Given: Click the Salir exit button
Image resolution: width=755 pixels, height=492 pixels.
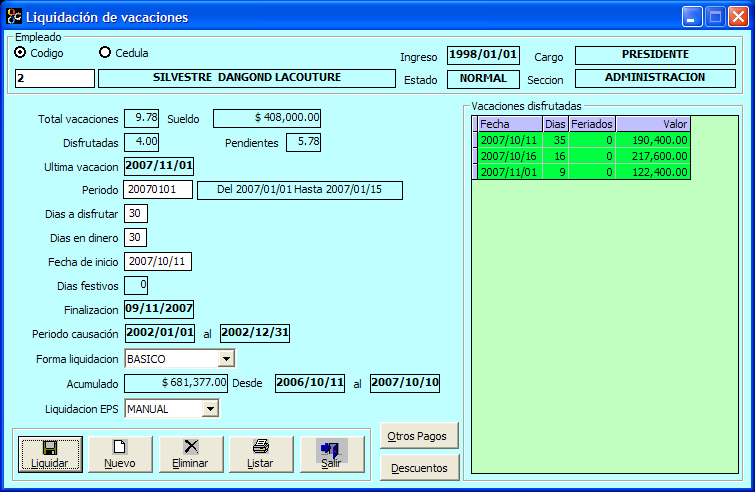Looking at the screenshot, I should click(332, 454).
